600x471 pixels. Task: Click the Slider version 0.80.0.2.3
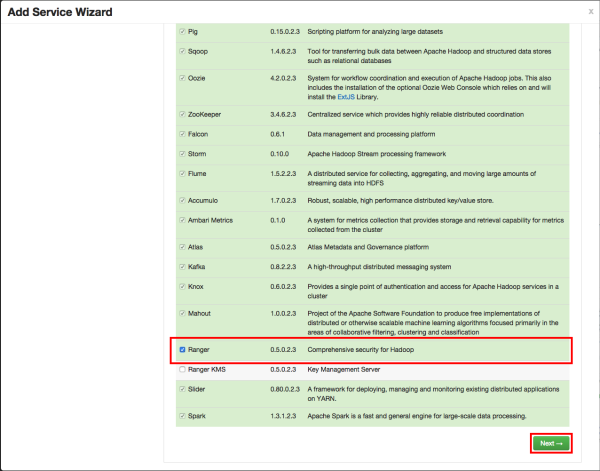tap(285, 389)
